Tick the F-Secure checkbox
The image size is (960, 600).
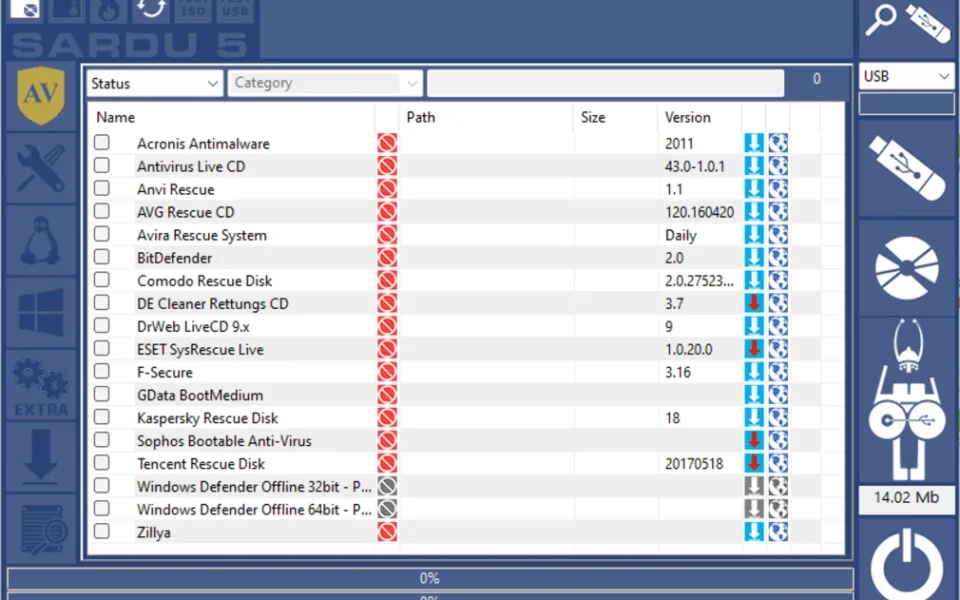pos(102,371)
